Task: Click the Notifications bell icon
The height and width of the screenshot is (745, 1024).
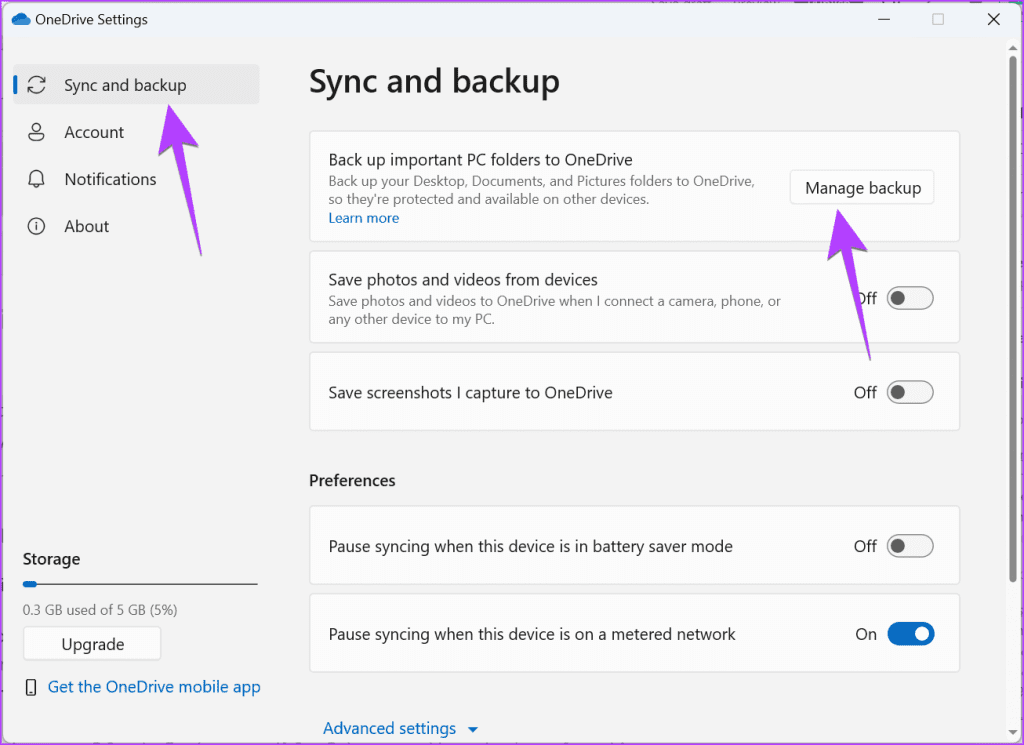Action: tap(37, 179)
